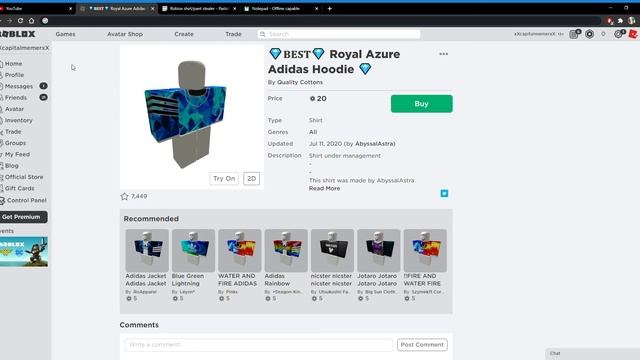Open the Chat bar
This screenshot has width=640, height=360.
click(593, 353)
